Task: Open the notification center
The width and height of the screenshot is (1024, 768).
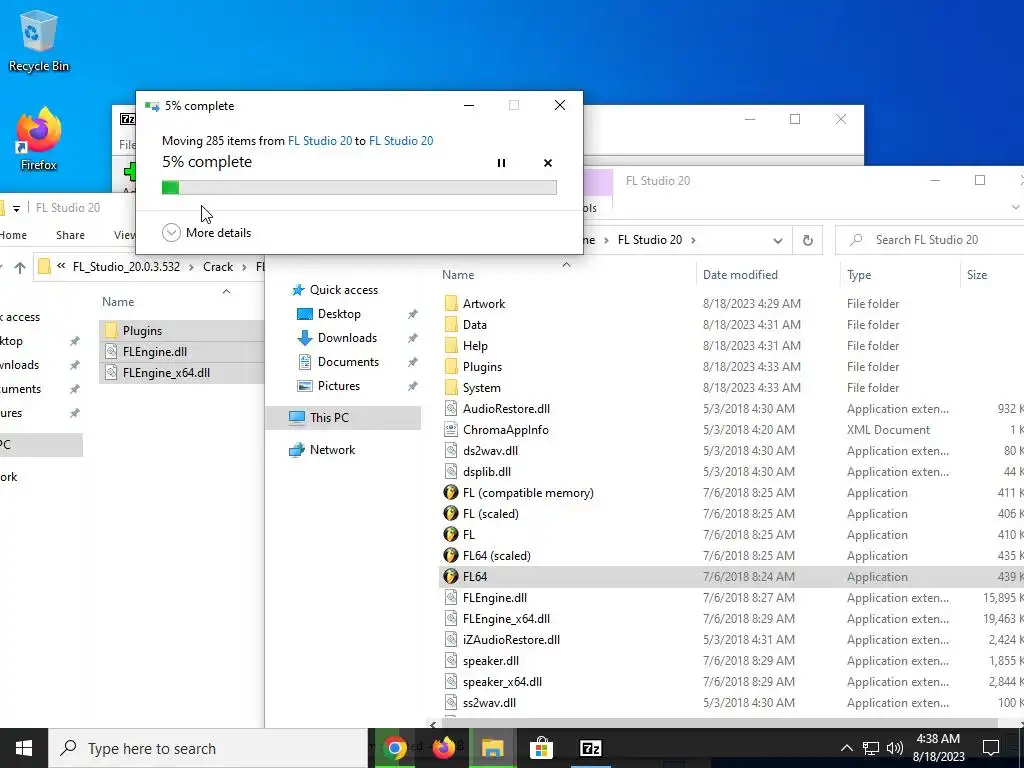Action: tap(991, 748)
